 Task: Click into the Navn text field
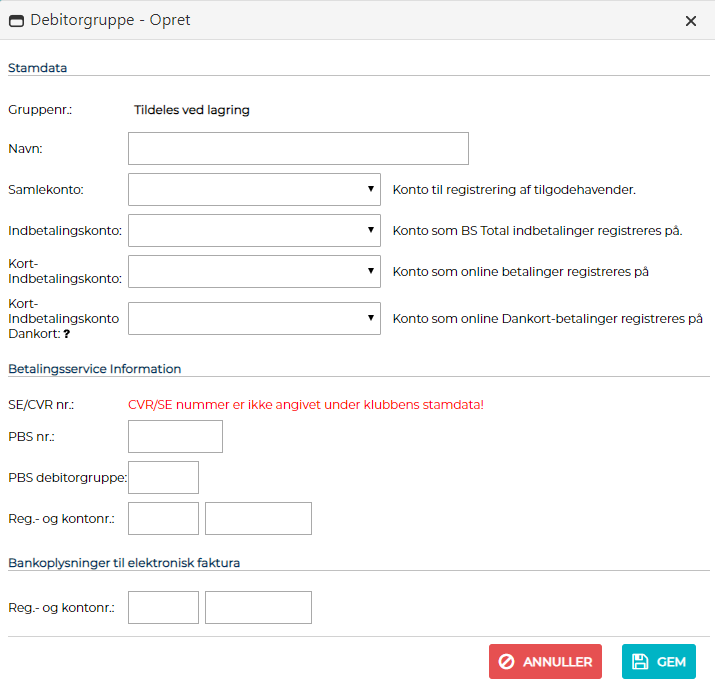click(298, 148)
